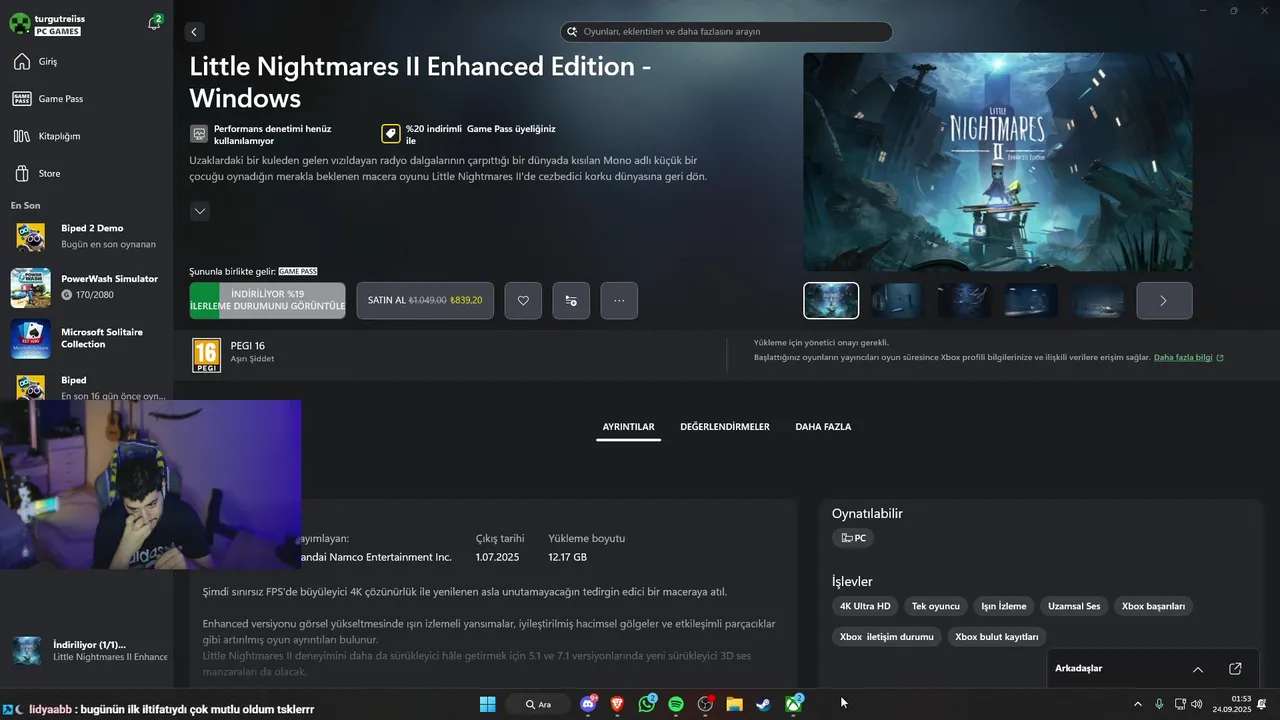Open the İndiriliyor download queue item
This screenshot has height=720, width=1280.
point(88,651)
